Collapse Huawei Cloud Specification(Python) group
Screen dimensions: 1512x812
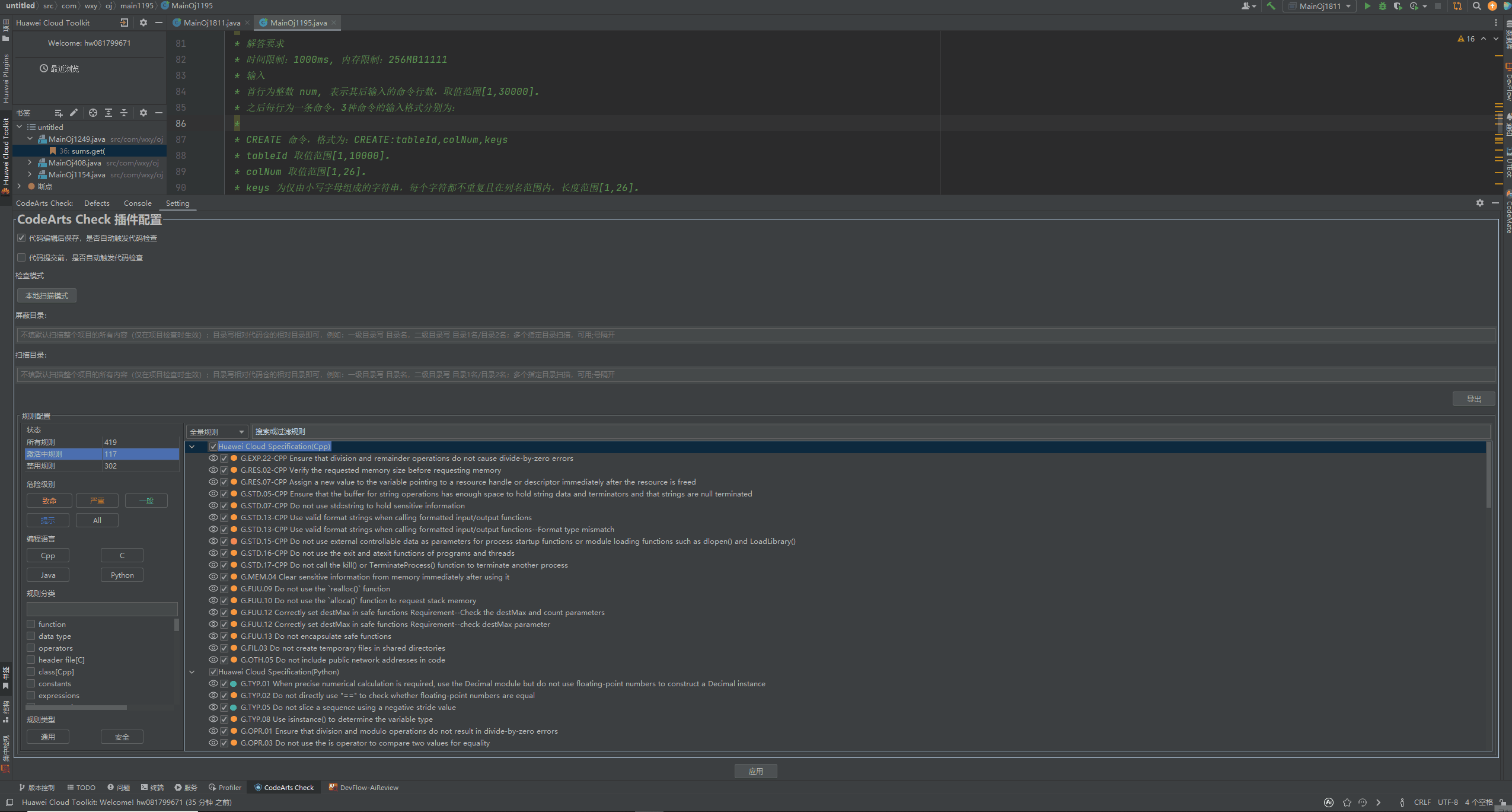click(192, 672)
